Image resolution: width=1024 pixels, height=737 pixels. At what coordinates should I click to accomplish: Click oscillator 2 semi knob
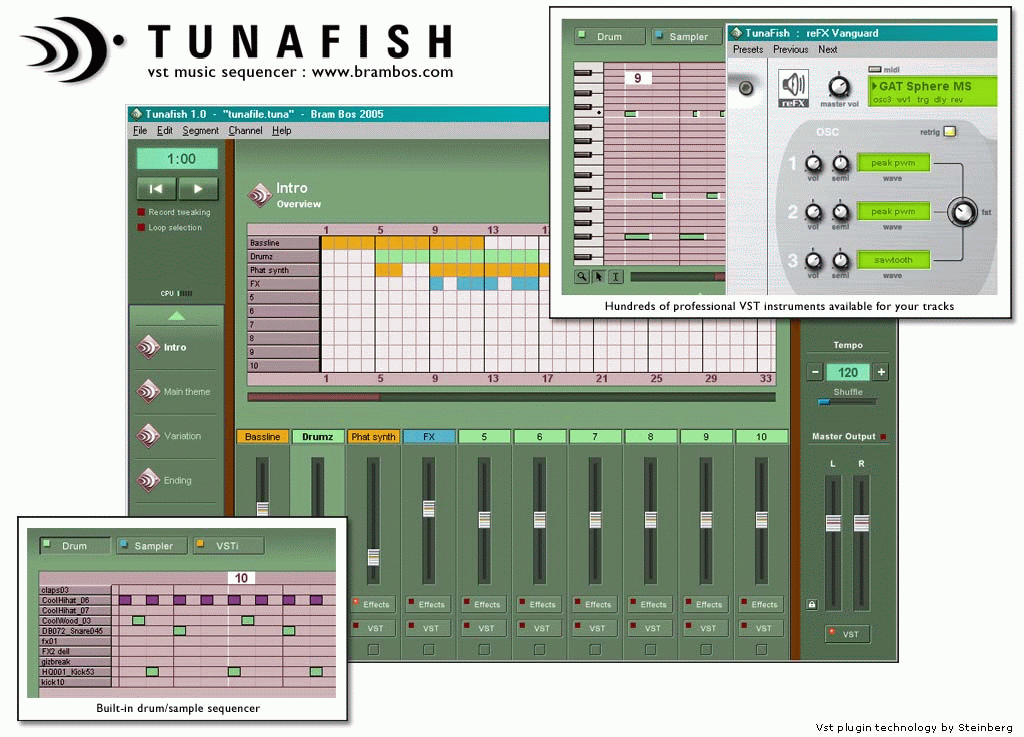[840, 212]
